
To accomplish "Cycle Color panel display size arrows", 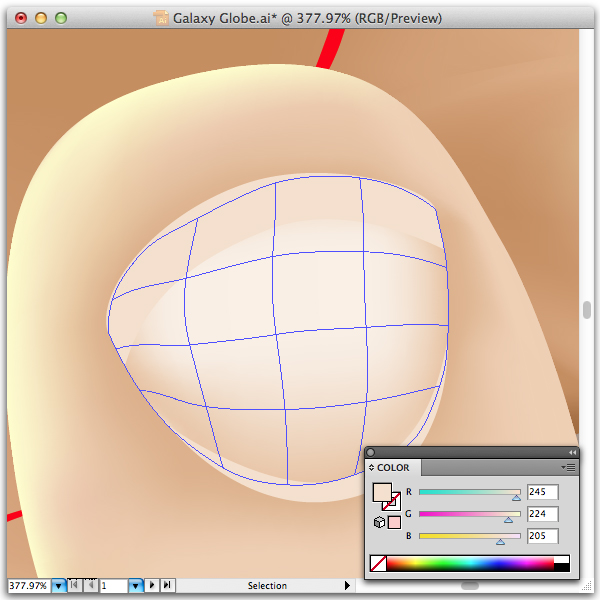I will click(371, 468).
